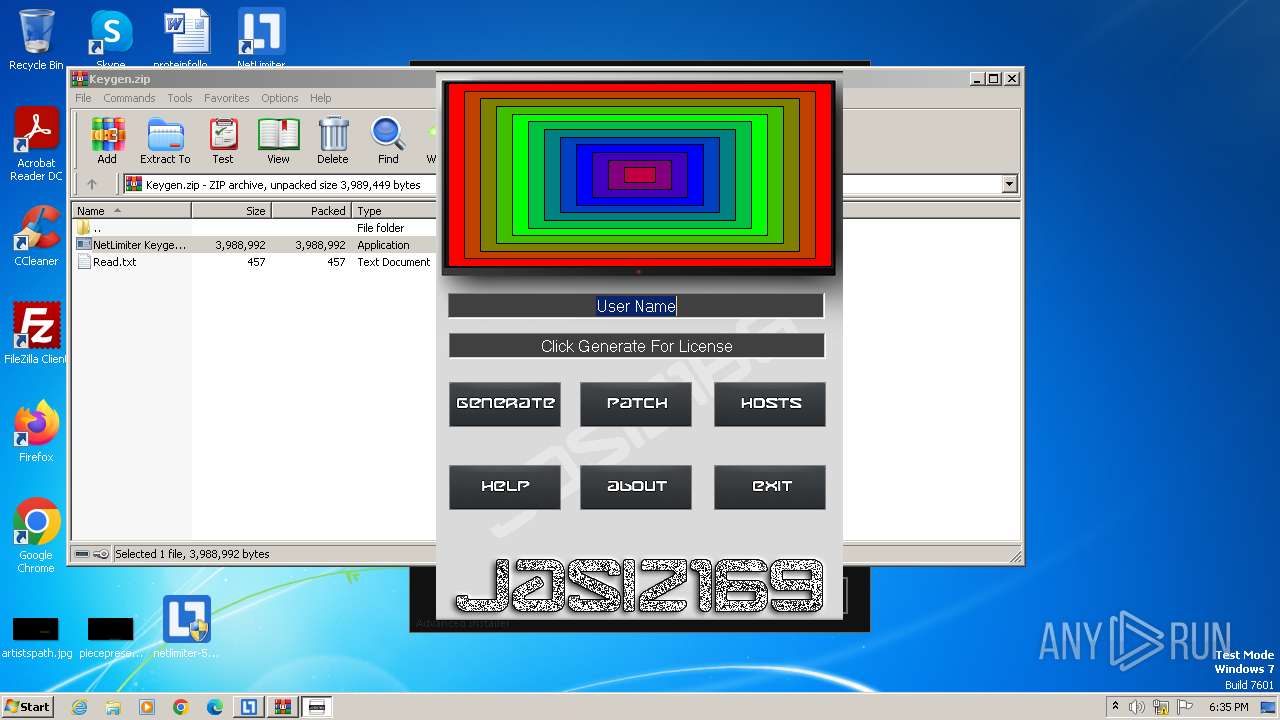Open Google Chrome desktop icon
This screenshot has height=720, width=1280.
coord(36,536)
